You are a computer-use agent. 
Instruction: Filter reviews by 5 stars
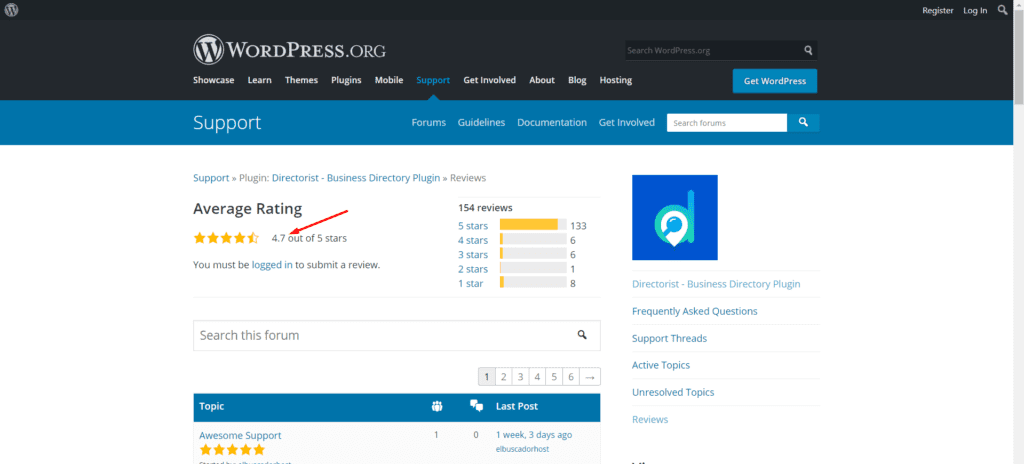[473, 226]
